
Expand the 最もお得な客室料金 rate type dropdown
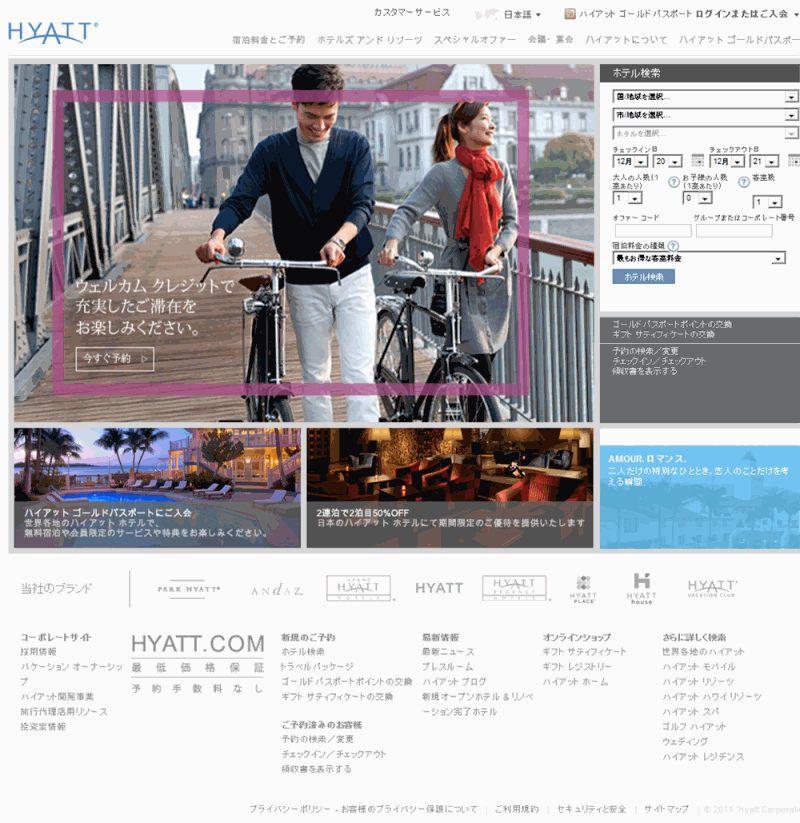point(698,258)
